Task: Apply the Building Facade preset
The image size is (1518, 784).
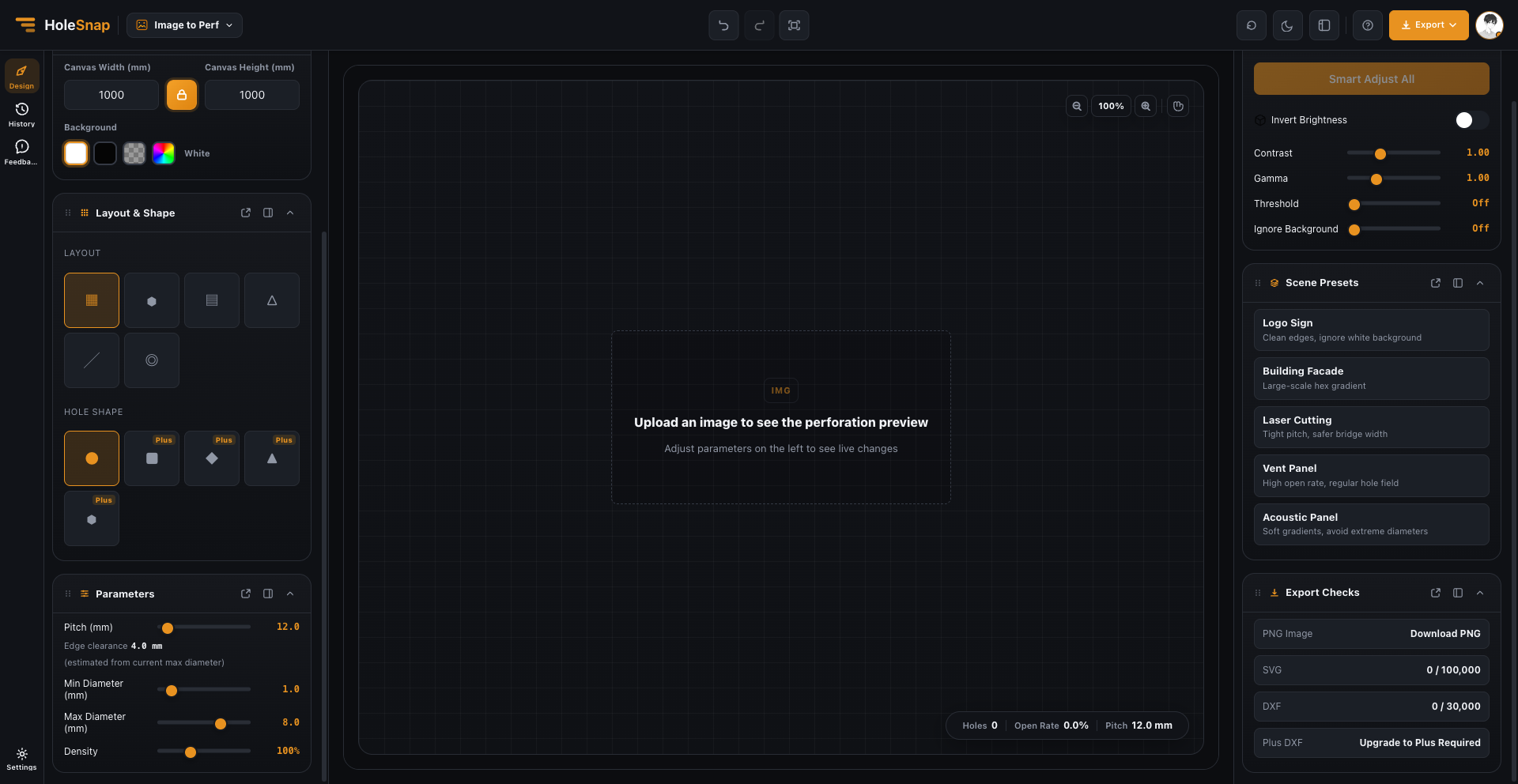Action: (x=1372, y=378)
